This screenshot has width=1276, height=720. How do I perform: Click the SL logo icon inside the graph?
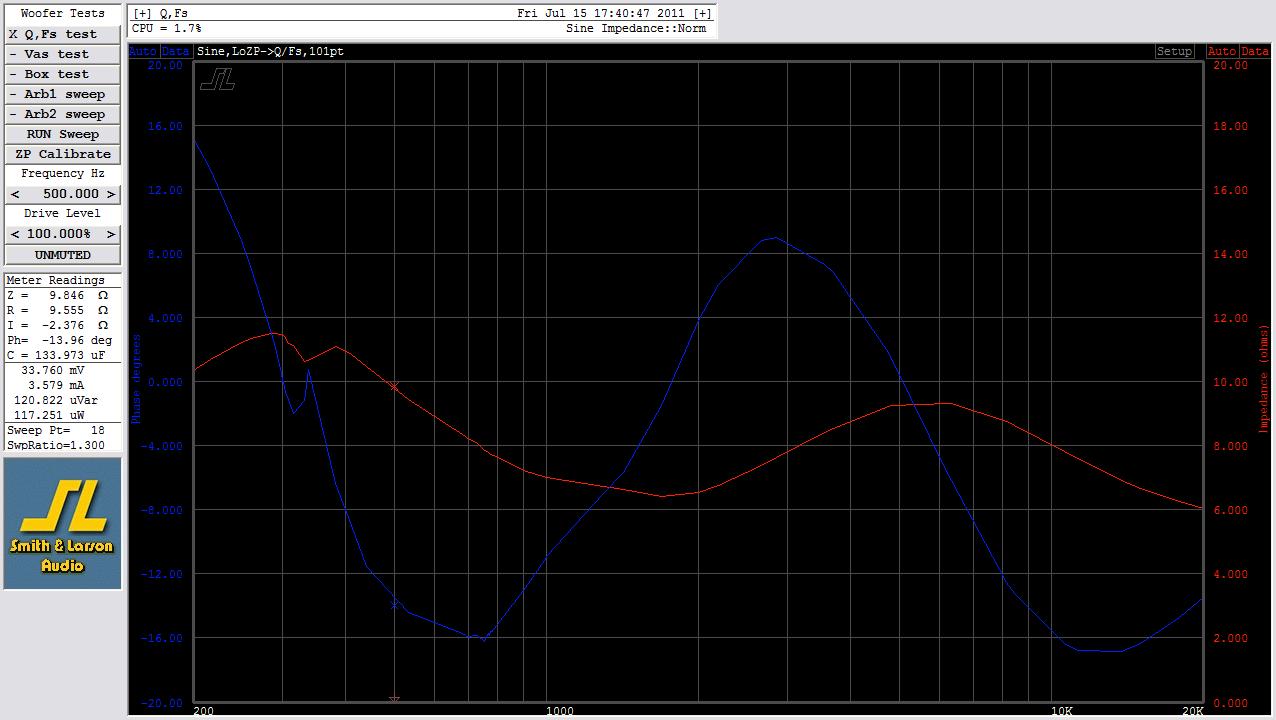click(217, 79)
